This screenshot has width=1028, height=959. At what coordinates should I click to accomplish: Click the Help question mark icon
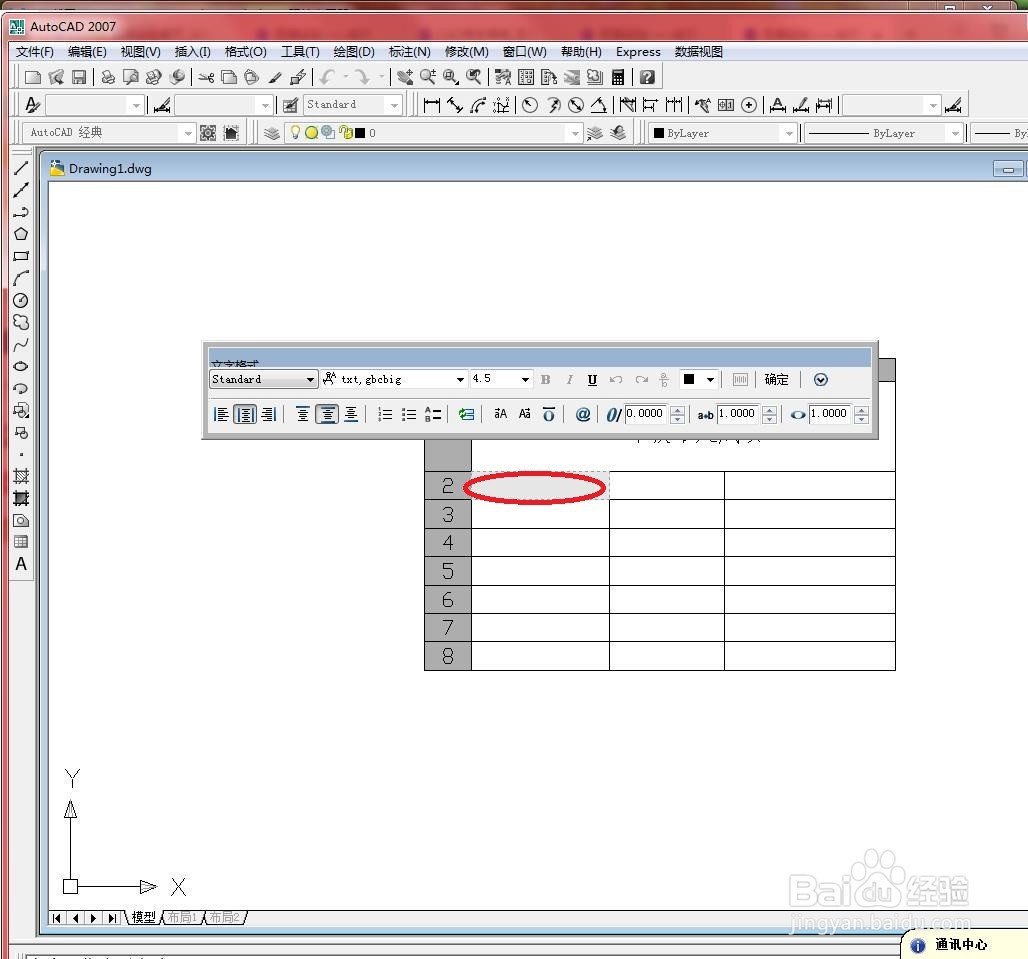click(647, 77)
